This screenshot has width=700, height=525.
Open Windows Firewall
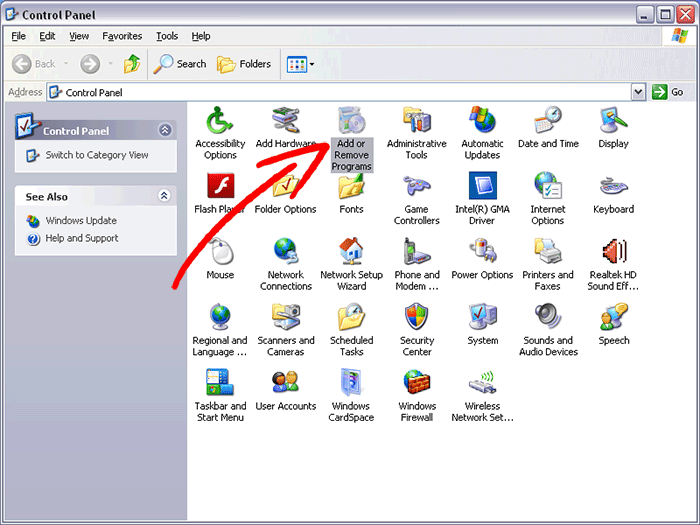[417, 396]
